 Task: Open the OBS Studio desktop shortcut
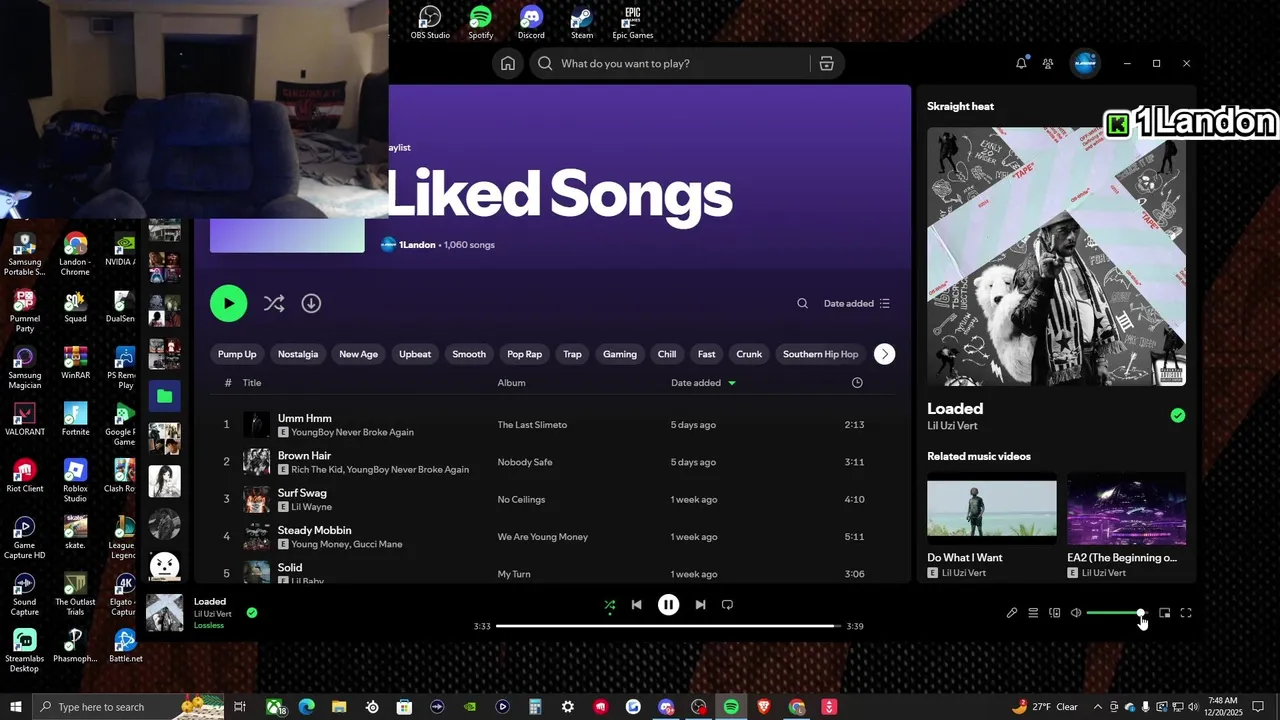430,22
